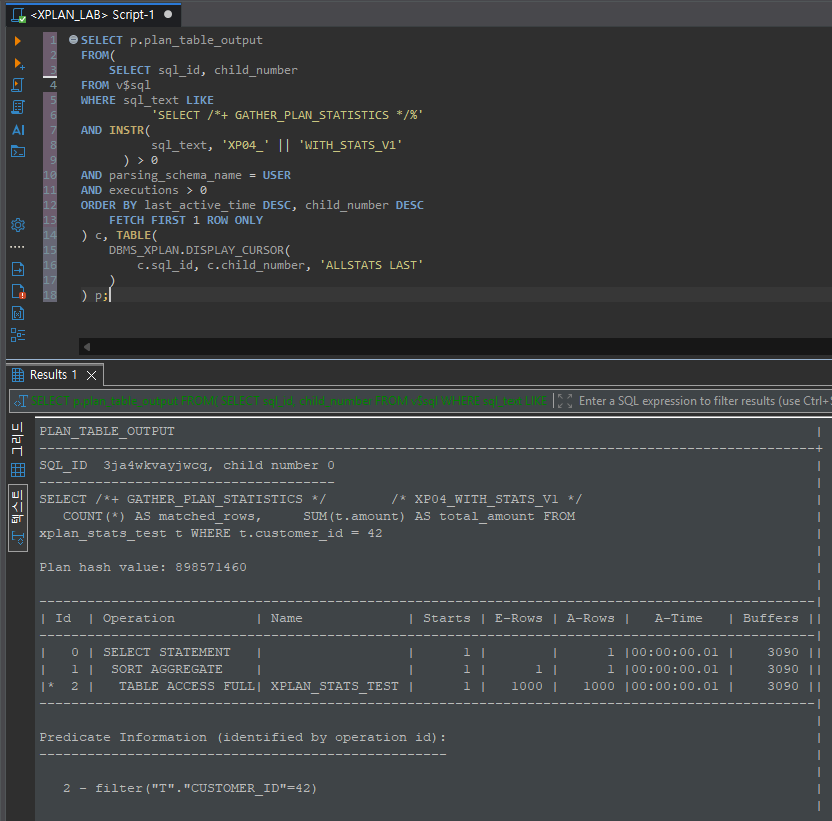Click the SQL_ID 3ja4wkvayjwcq line
Viewport: 832px width, 821px height.
(187, 465)
